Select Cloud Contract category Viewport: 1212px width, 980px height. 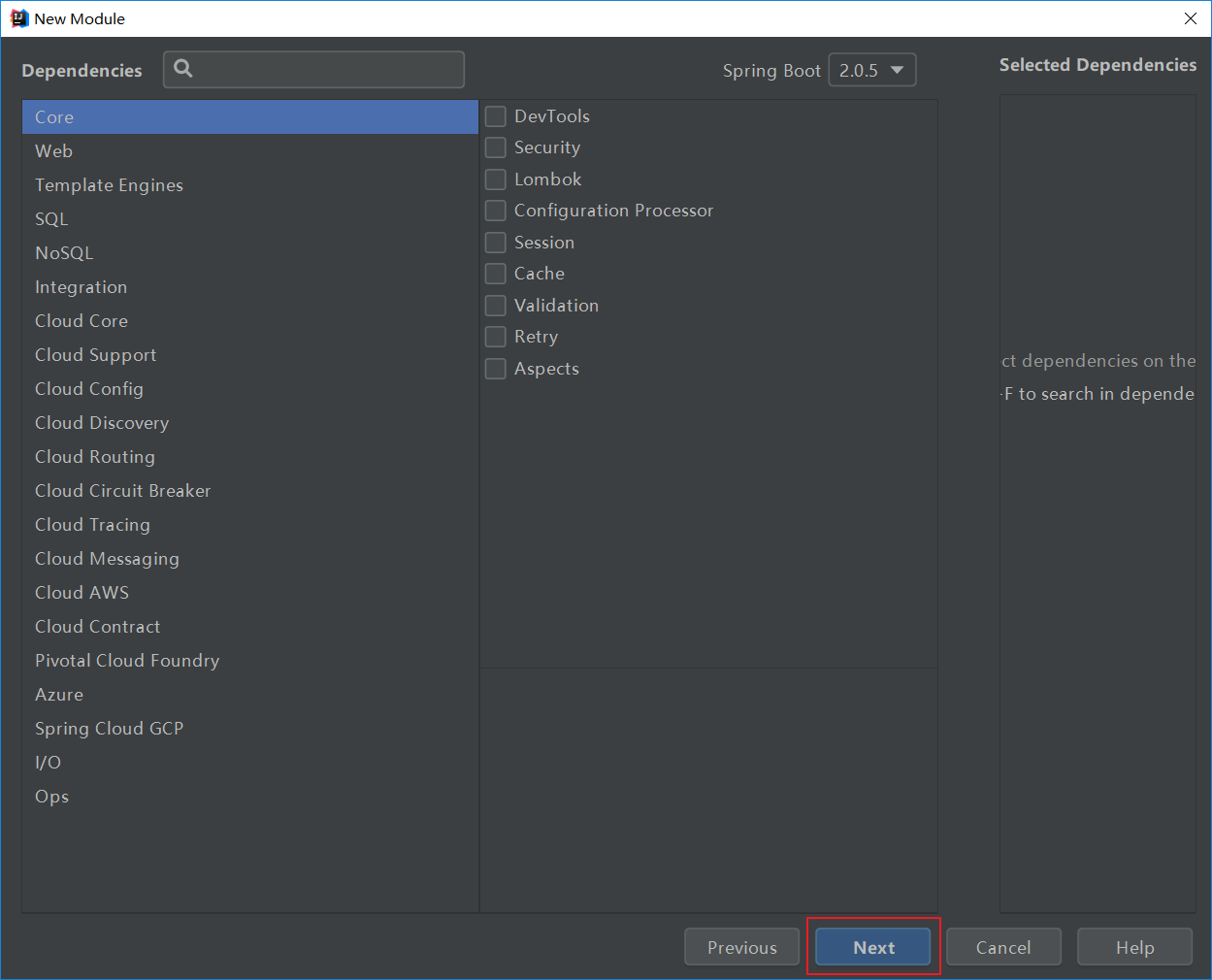pyautogui.click(x=250, y=627)
